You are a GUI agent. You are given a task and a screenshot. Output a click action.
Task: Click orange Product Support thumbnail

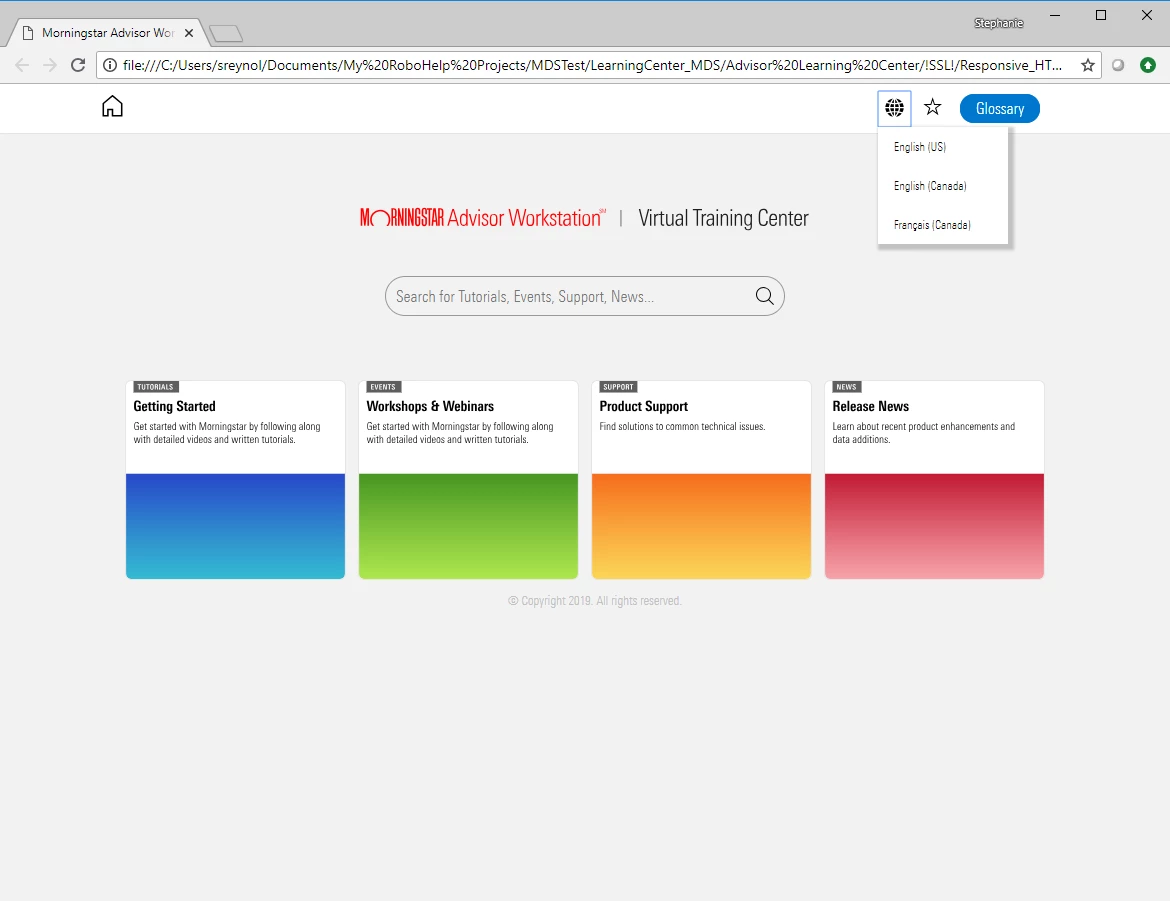[x=701, y=526]
